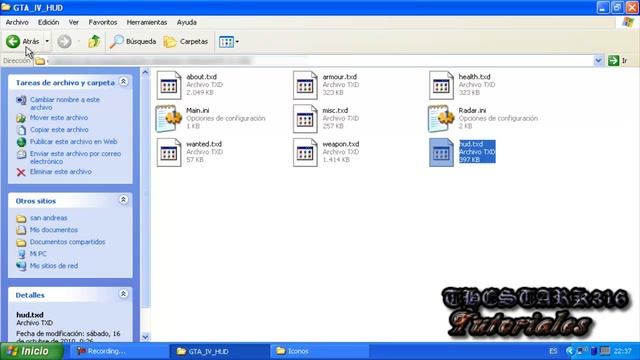Collapse the Detalles panel
640x360 pixels.
123,294
